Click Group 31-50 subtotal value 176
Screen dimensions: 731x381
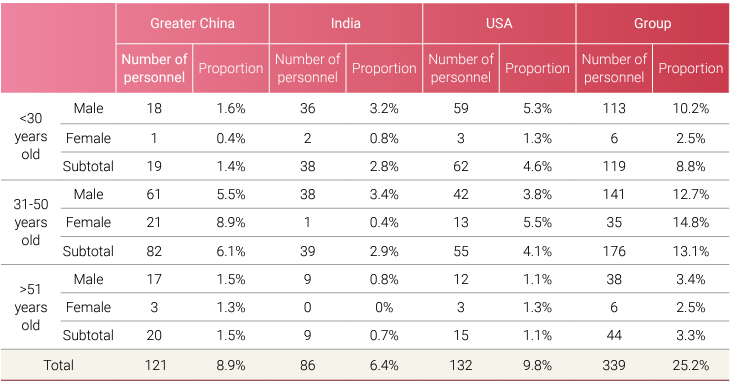[614, 251]
